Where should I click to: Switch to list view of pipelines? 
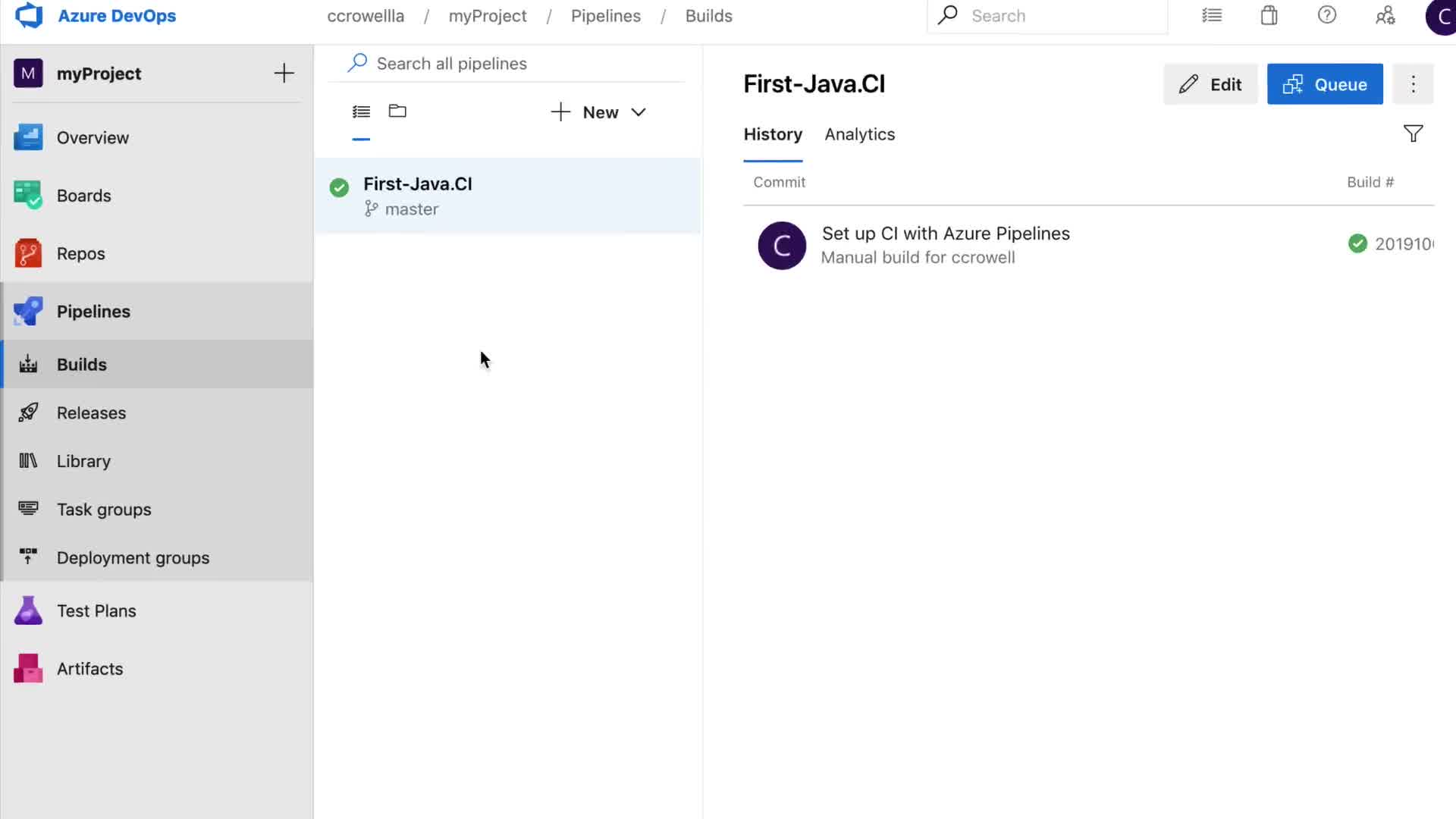point(361,112)
